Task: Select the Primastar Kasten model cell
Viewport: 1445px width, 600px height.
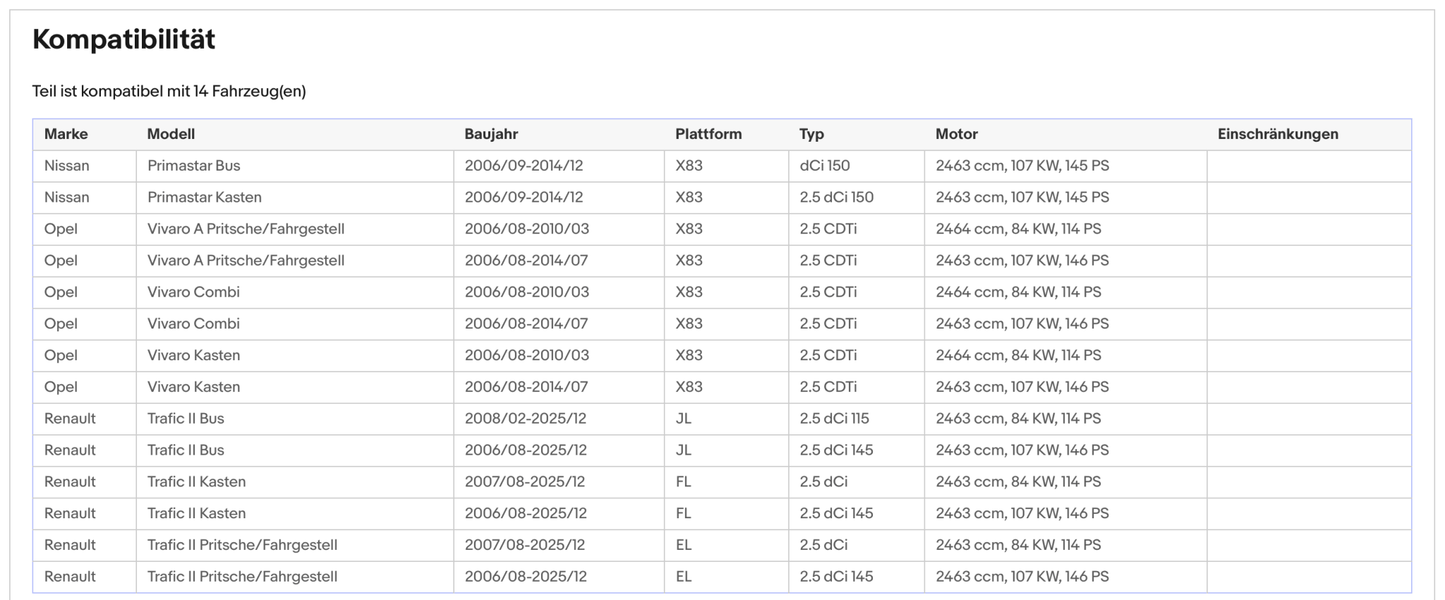Action: click(x=204, y=197)
